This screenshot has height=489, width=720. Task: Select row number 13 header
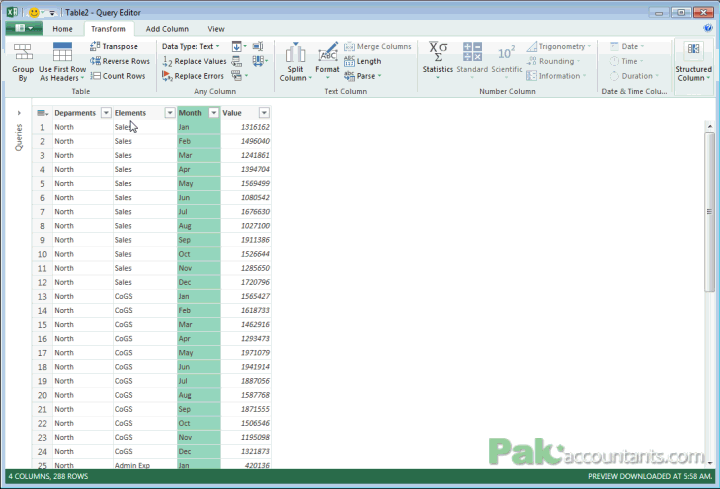[x=42, y=297]
